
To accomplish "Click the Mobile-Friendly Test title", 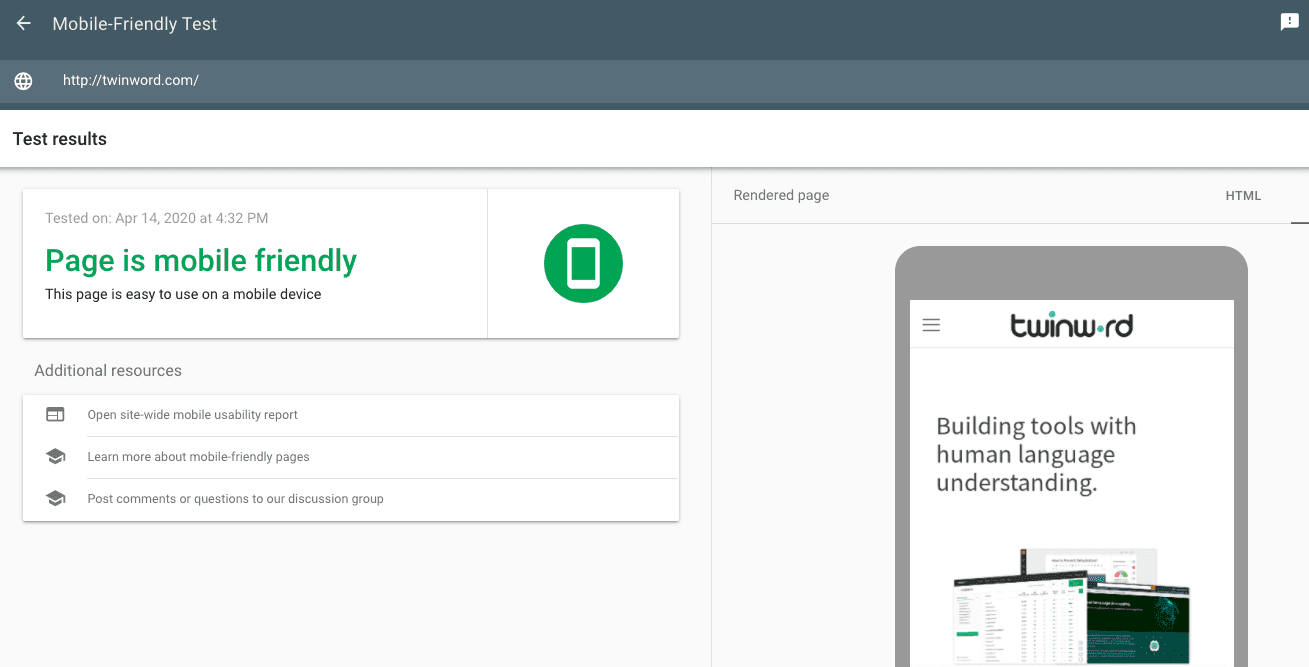I will (x=135, y=24).
